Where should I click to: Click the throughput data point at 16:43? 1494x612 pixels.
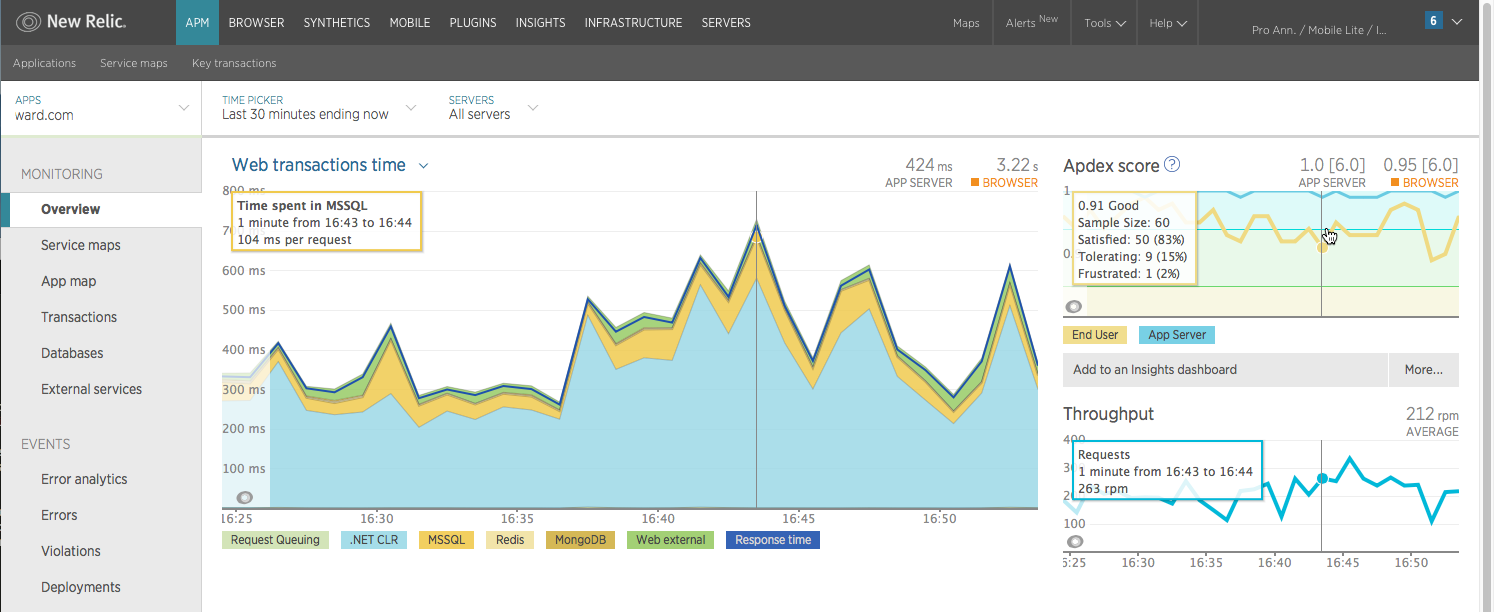tap(1322, 479)
